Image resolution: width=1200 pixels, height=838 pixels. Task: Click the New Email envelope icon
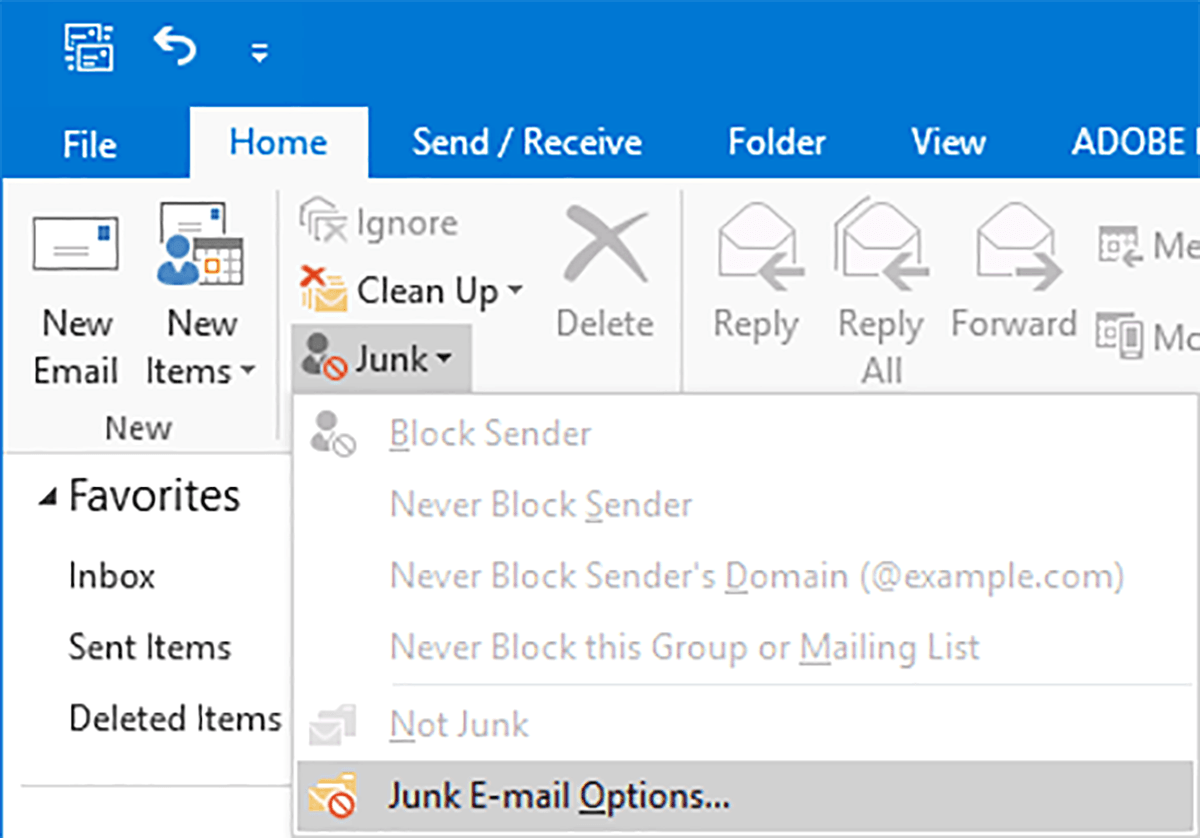click(x=75, y=245)
